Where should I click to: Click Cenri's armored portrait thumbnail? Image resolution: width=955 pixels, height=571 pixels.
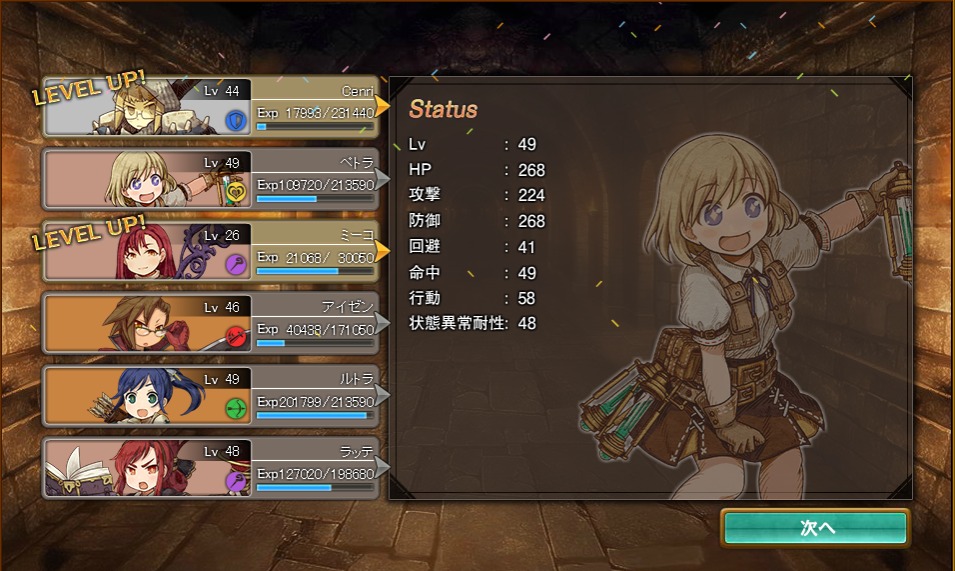tap(148, 107)
